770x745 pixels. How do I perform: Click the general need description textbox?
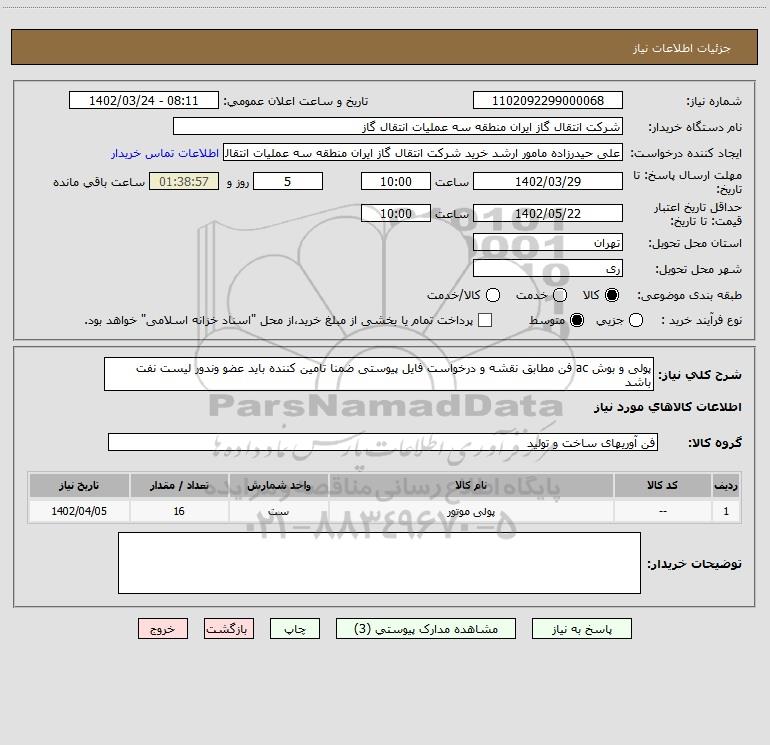(x=379, y=374)
